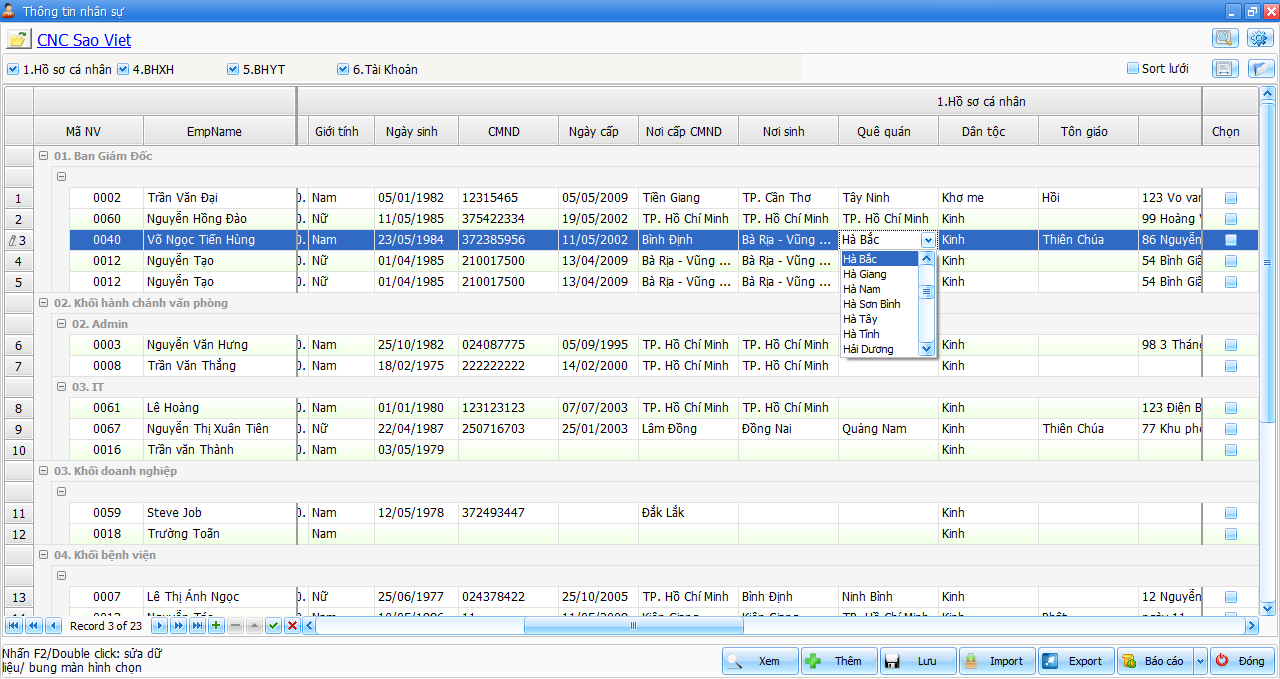Go to first record in navigator
Screen dimensions: 1280x679
[14, 626]
